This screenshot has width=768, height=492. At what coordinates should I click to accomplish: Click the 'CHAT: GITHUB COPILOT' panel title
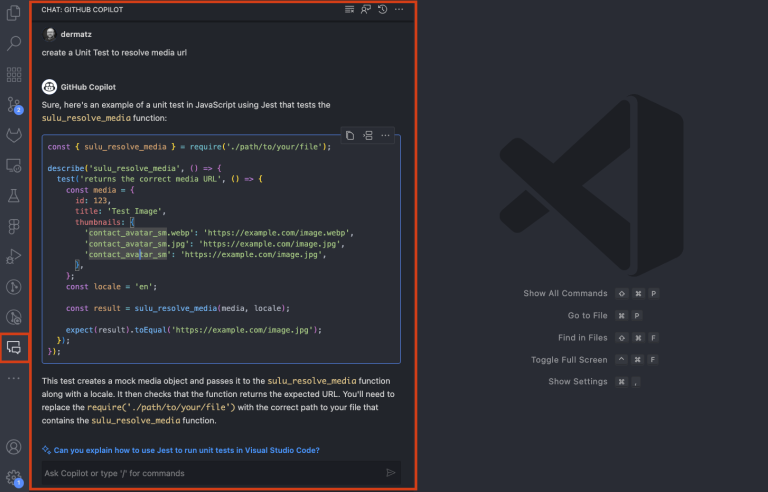82,9
